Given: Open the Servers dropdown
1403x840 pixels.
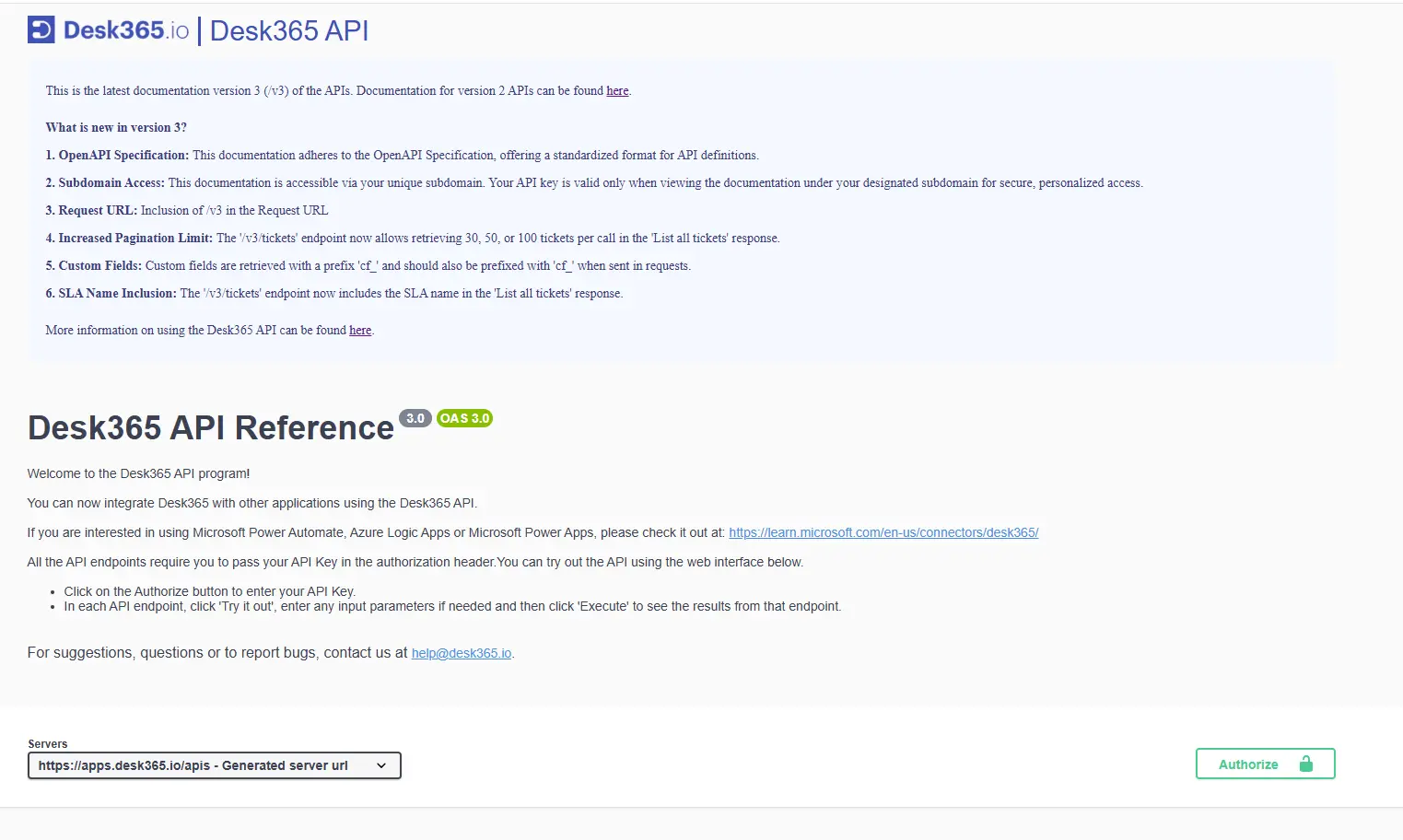Looking at the screenshot, I should 215,765.
